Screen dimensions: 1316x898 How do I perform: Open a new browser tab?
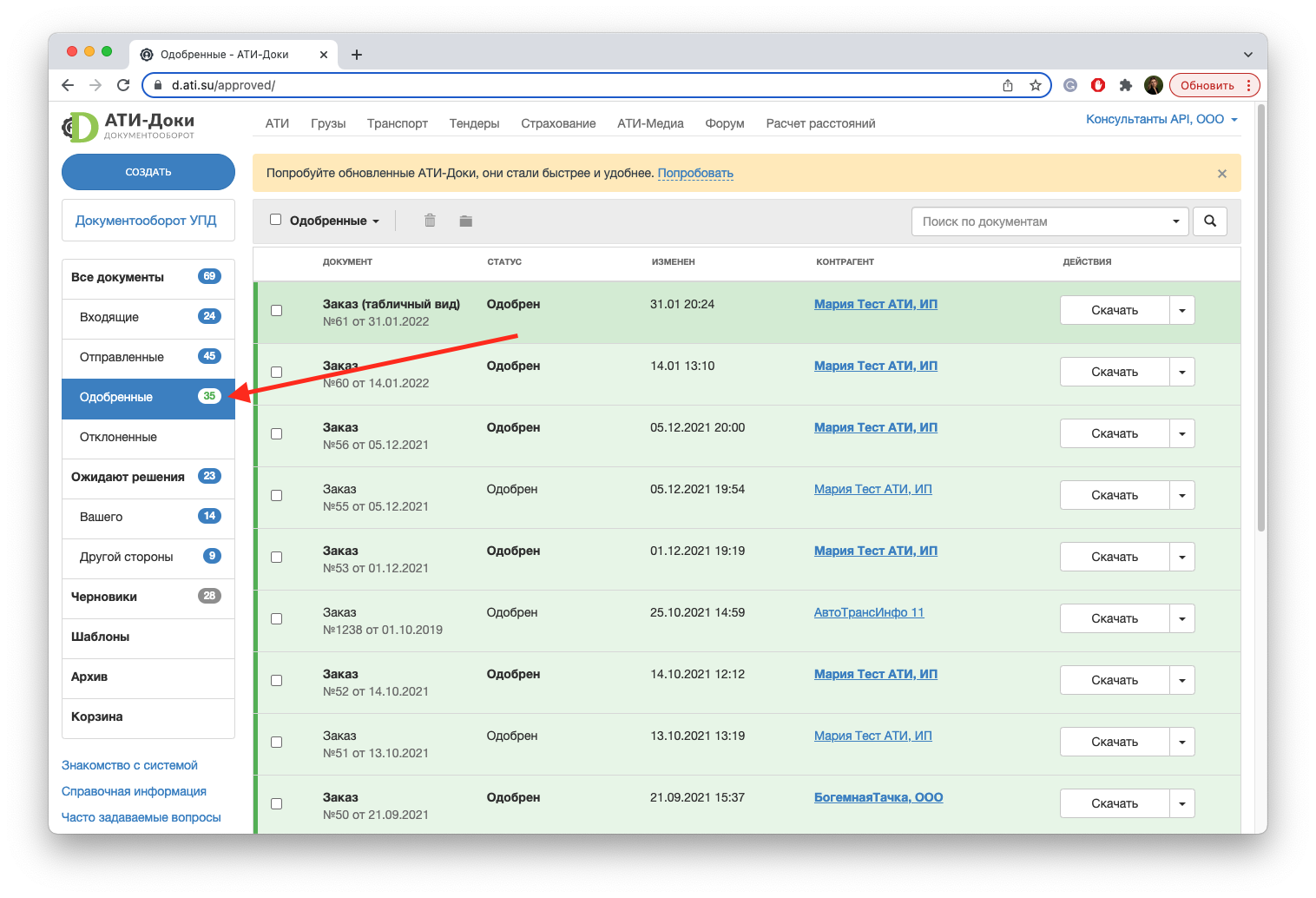356,55
